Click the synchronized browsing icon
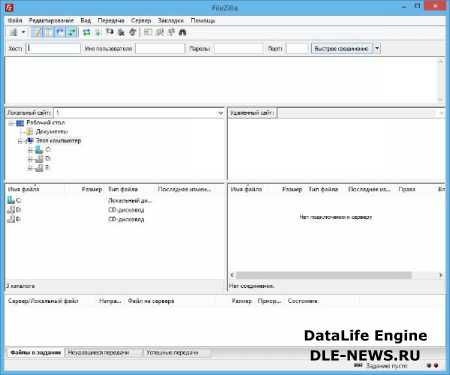450x375 pixels. pyautogui.click(x=171, y=32)
